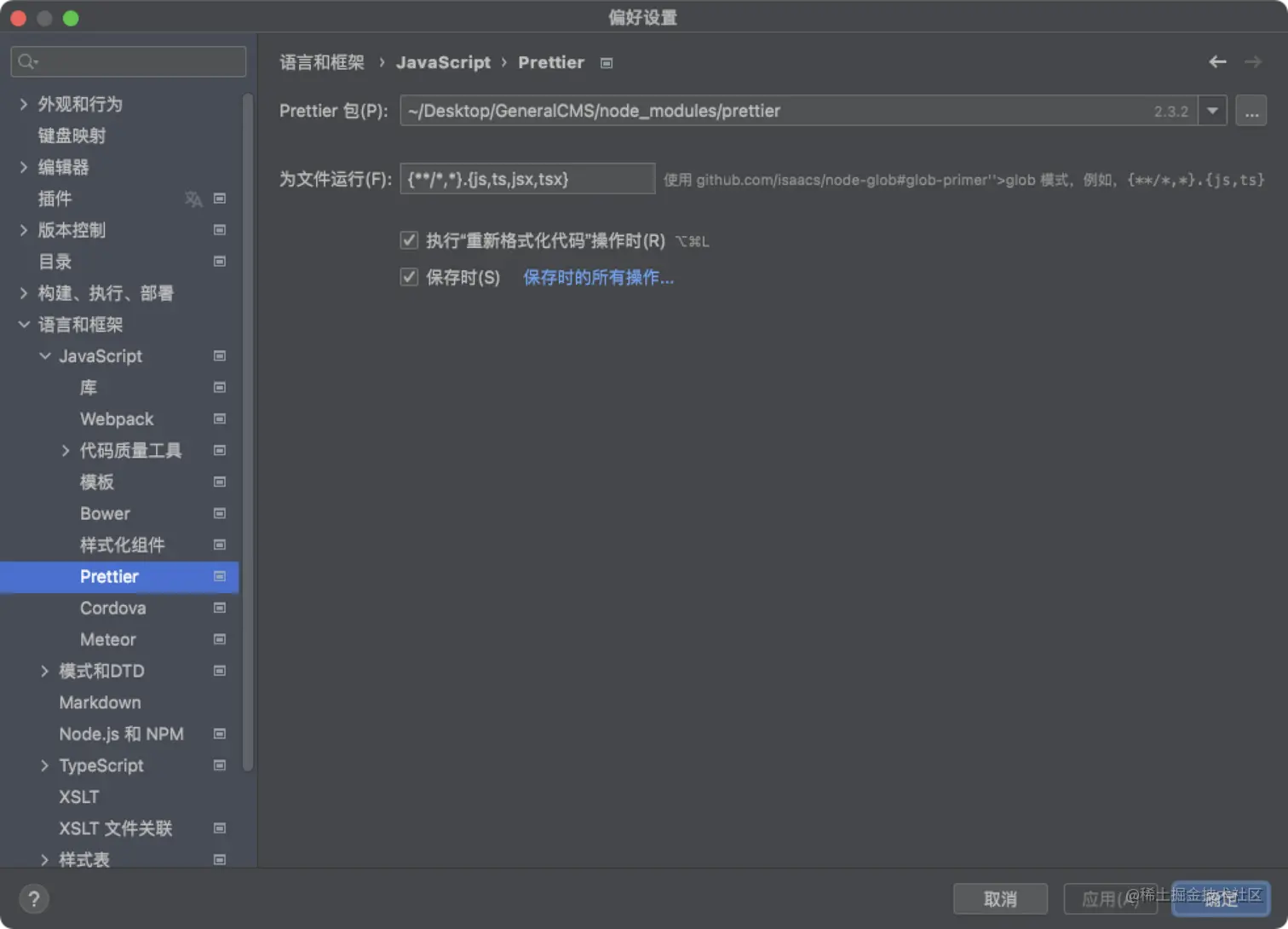Click the 为文件运行 glob pattern field
This screenshot has height=929, width=1288.
[526, 179]
